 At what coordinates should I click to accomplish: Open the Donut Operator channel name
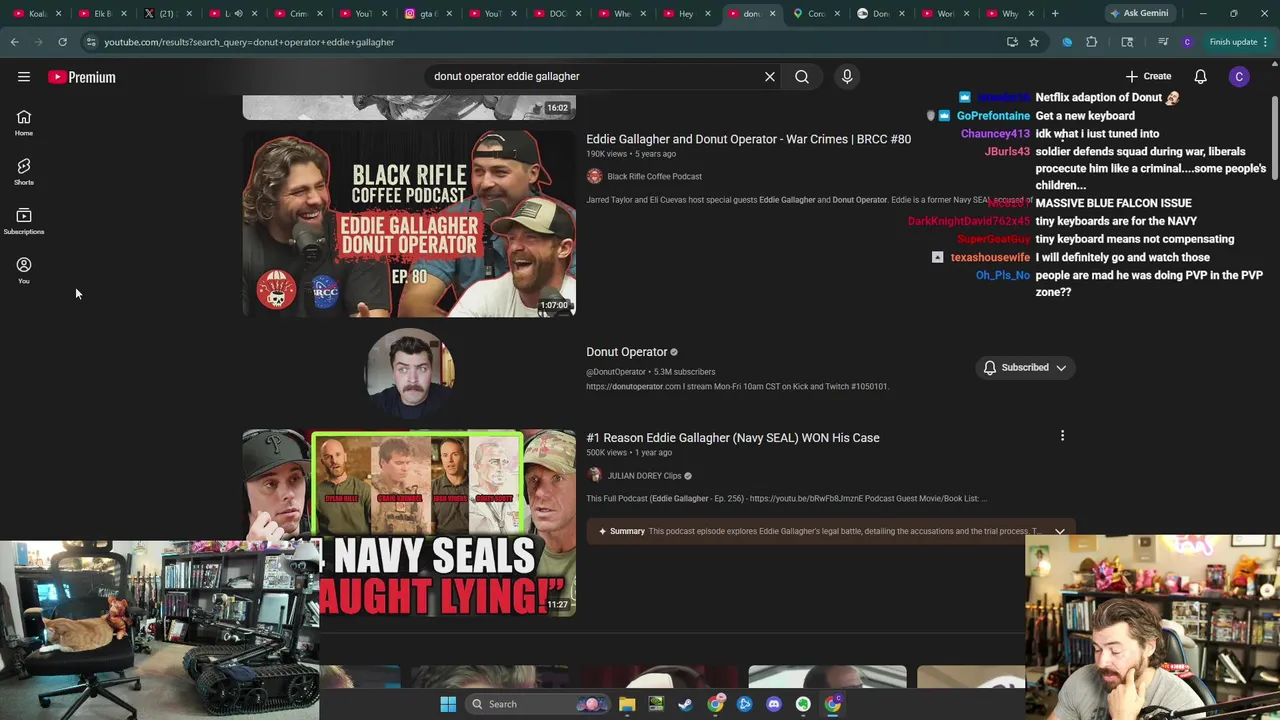pyautogui.click(x=626, y=352)
